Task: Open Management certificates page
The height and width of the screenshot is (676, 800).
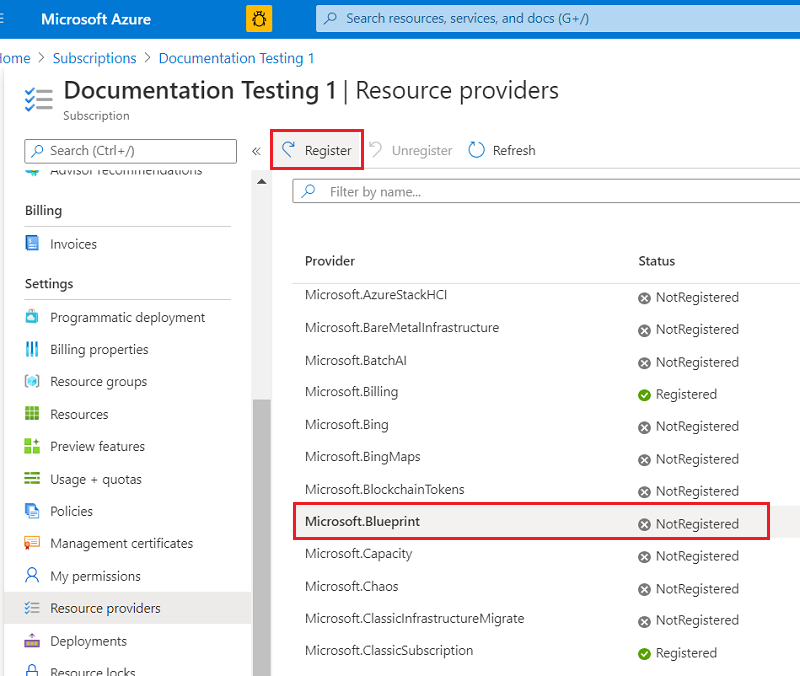Action: point(121,543)
